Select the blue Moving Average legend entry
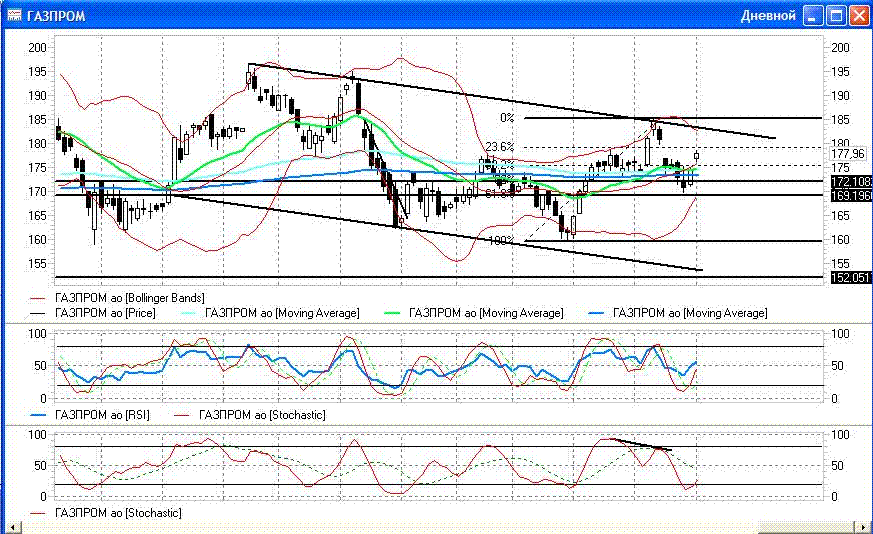The width and height of the screenshot is (873, 534). pyautogui.click(x=678, y=313)
